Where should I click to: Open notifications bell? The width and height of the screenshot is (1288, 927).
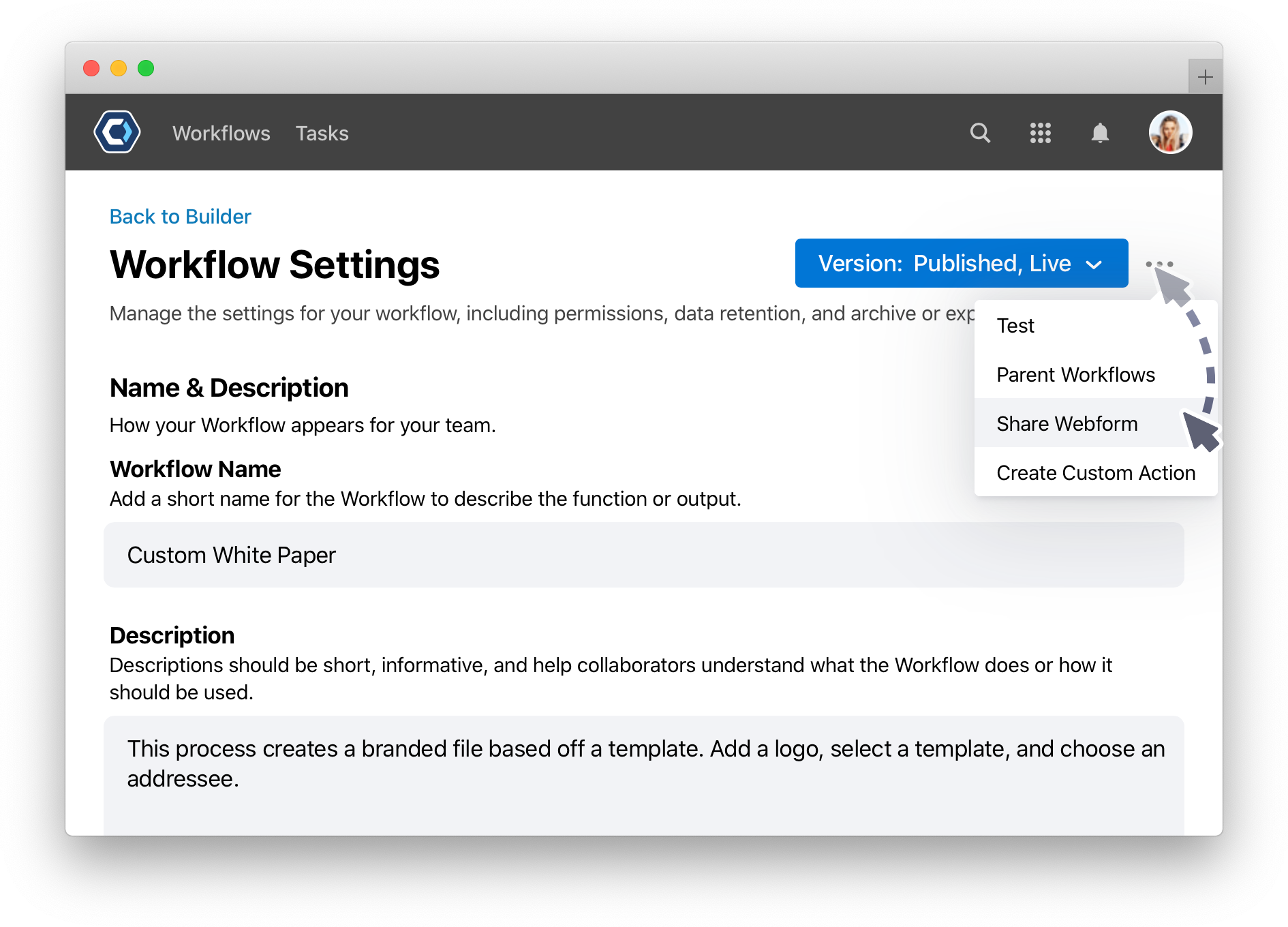point(1100,132)
